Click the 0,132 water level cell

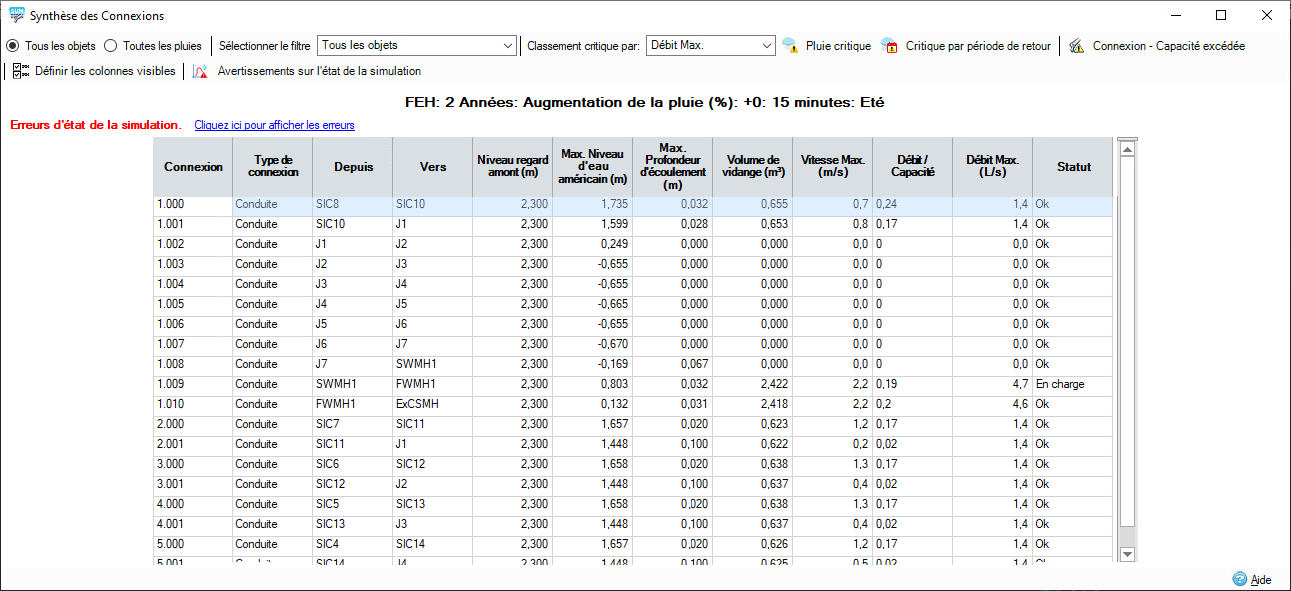click(x=593, y=404)
